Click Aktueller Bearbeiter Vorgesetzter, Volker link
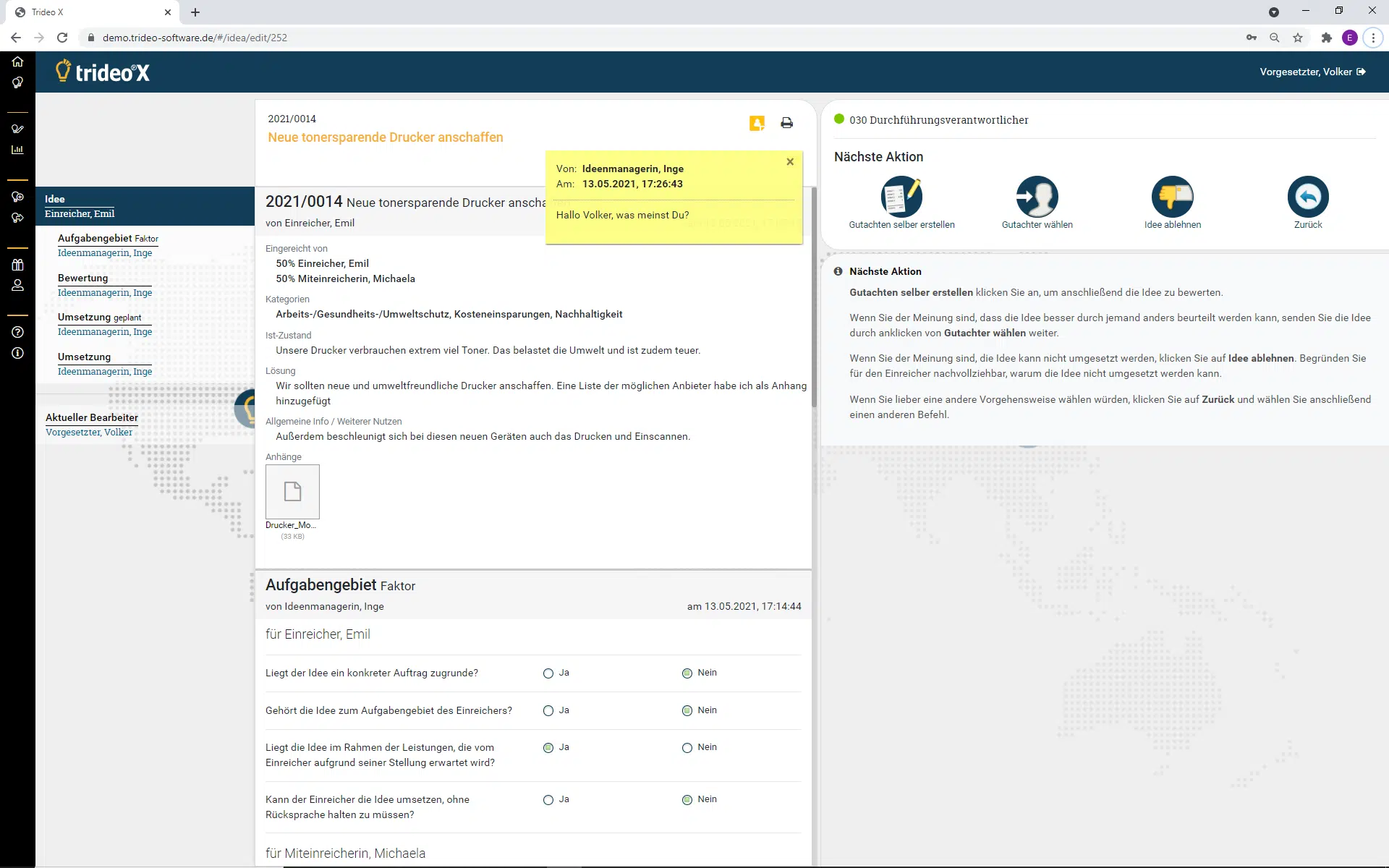The image size is (1389, 868). pyautogui.click(x=89, y=433)
